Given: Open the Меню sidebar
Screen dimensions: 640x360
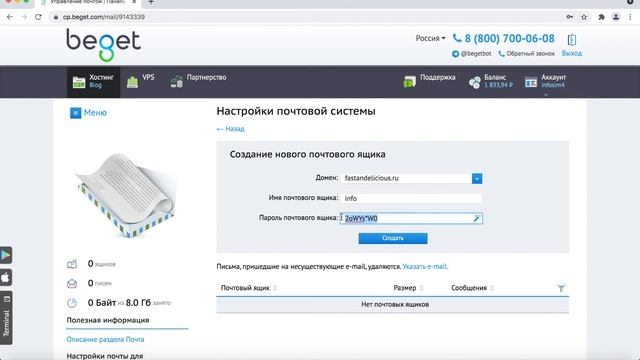Looking at the screenshot, I should (88, 113).
